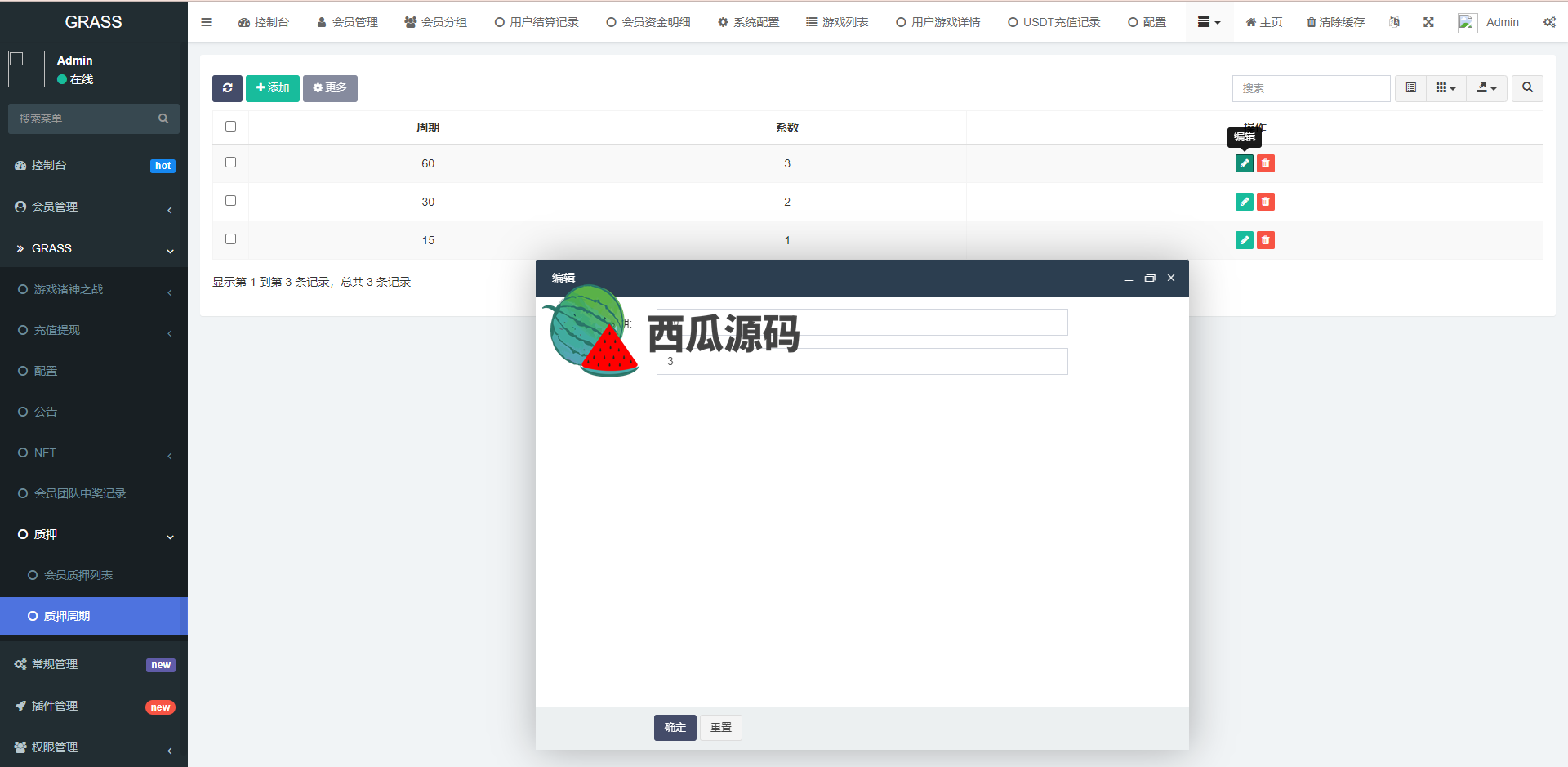Open the export data dropdown
Image resolution: width=1568 pixels, height=767 pixels.
[x=1486, y=88]
